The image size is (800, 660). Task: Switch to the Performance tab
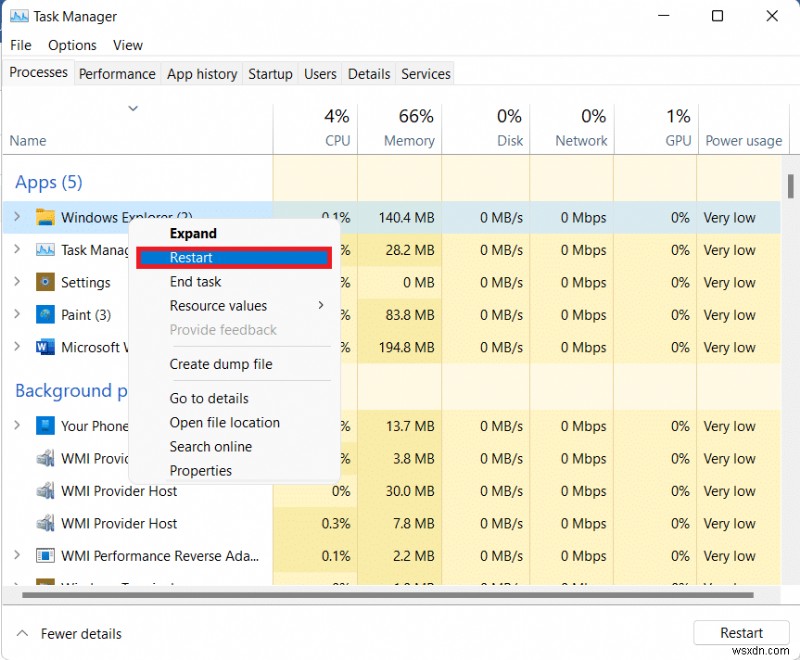click(117, 73)
